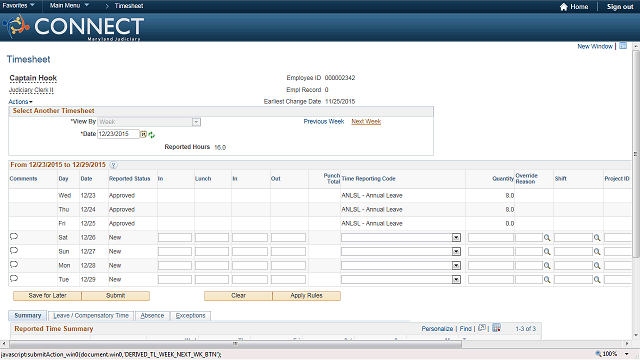
Task: Click the Home icon in top bar
Action: pyautogui.click(x=564, y=7)
